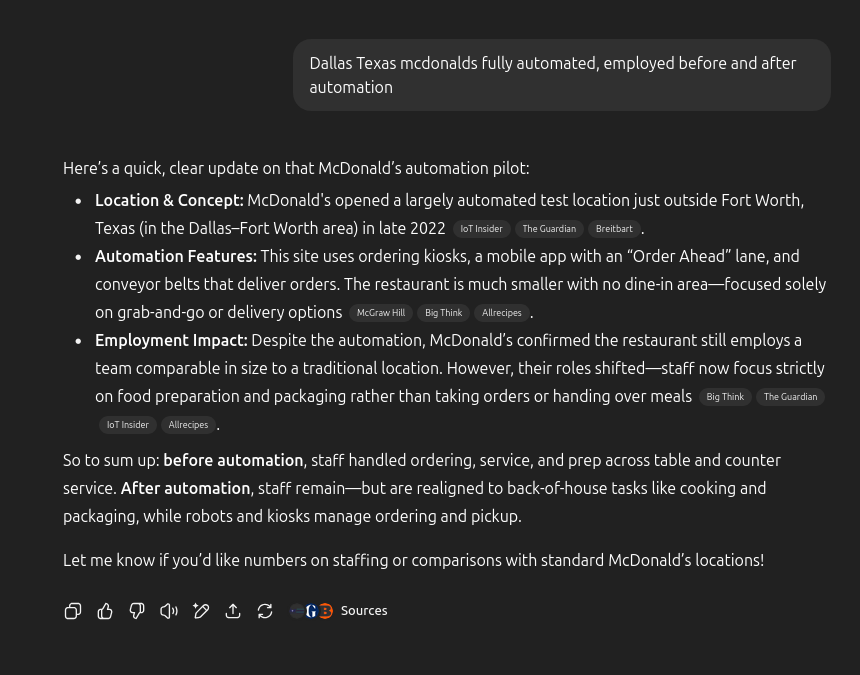860x675 pixels.
Task: Open the Allrecipes citation under Employment Impact
Action: [188, 425]
